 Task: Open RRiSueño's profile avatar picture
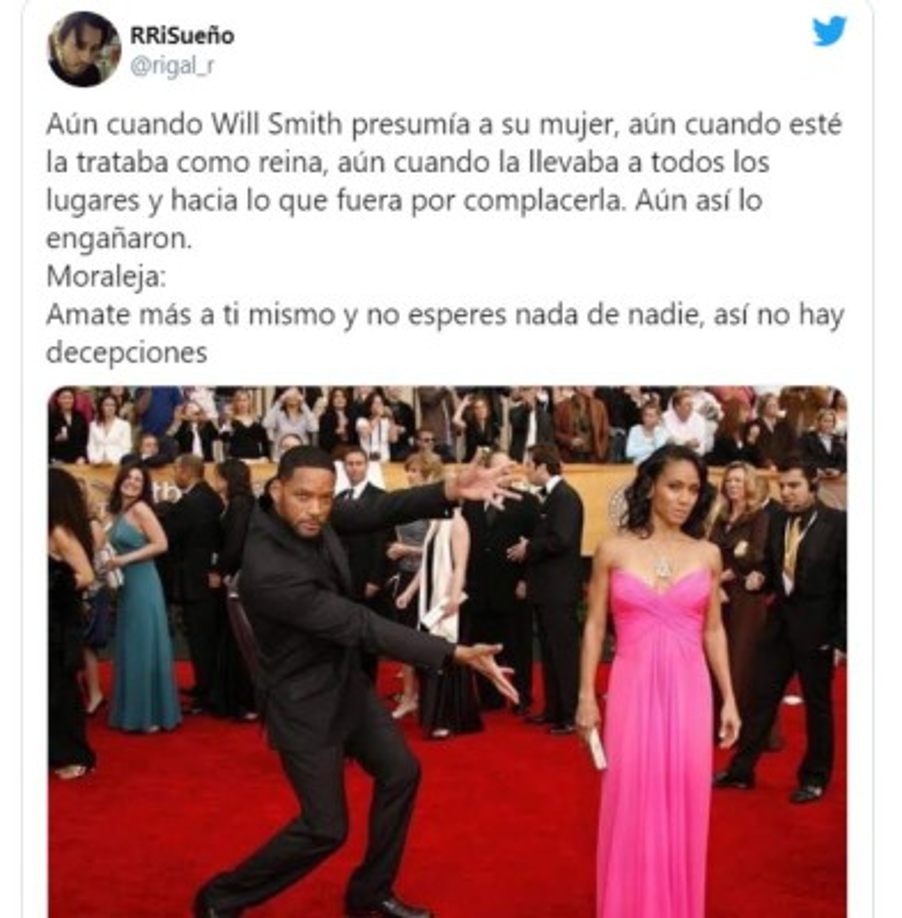(x=84, y=49)
